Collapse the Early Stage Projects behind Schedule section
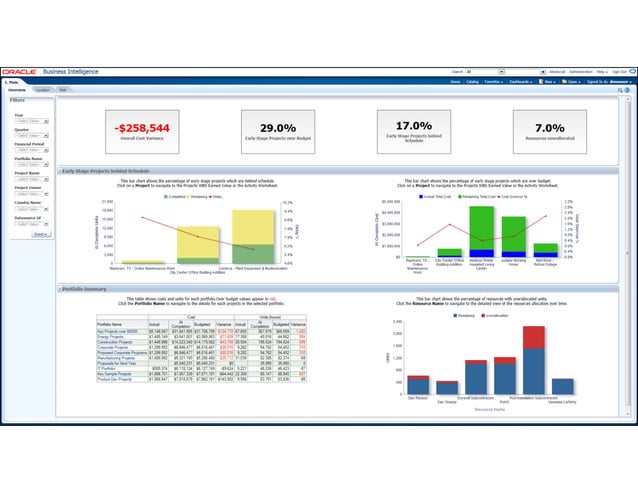 coord(60,171)
